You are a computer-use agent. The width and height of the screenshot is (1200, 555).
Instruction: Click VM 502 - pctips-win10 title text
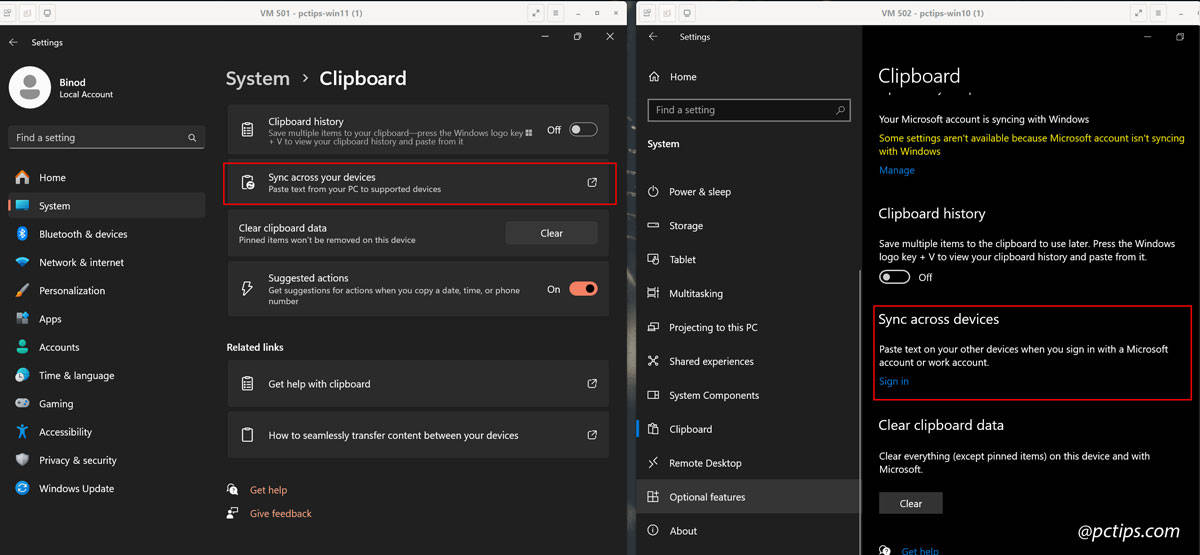932,13
